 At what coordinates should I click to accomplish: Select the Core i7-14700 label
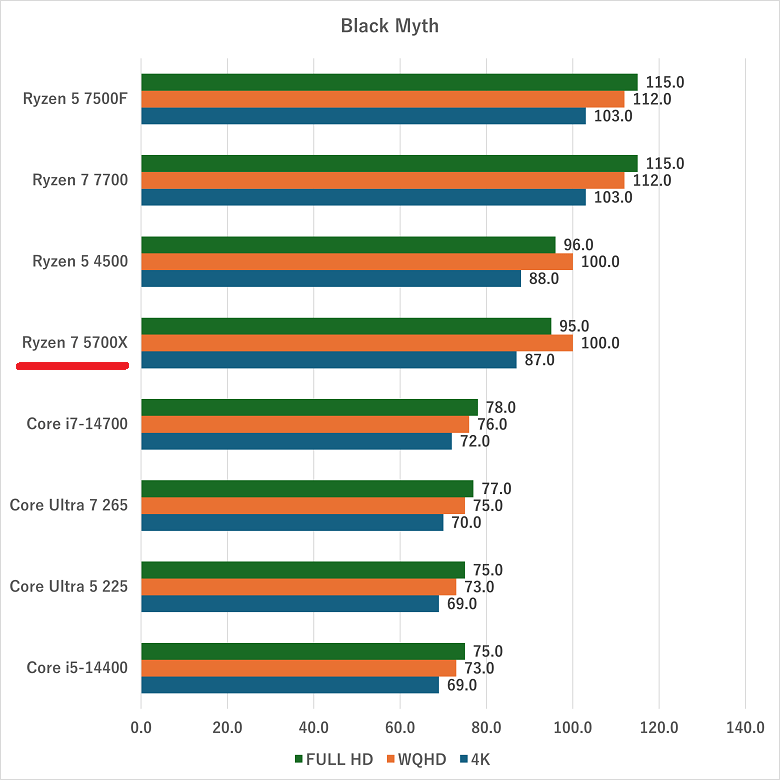[77, 423]
